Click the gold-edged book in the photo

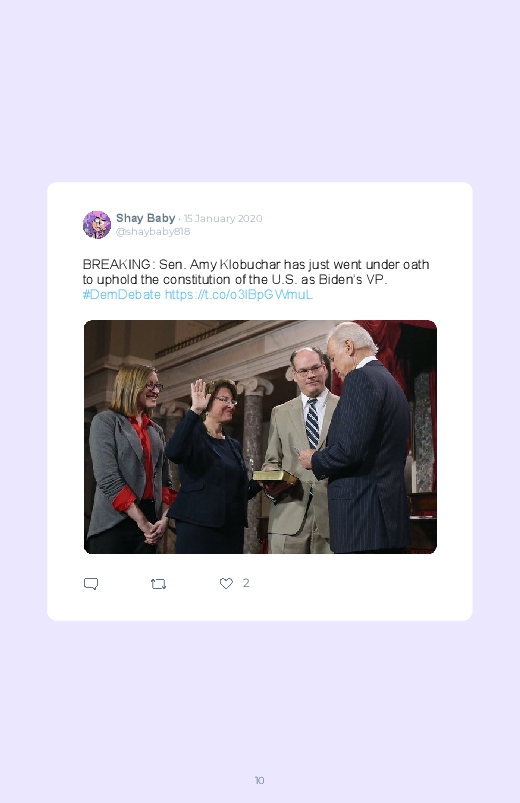coord(275,477)
